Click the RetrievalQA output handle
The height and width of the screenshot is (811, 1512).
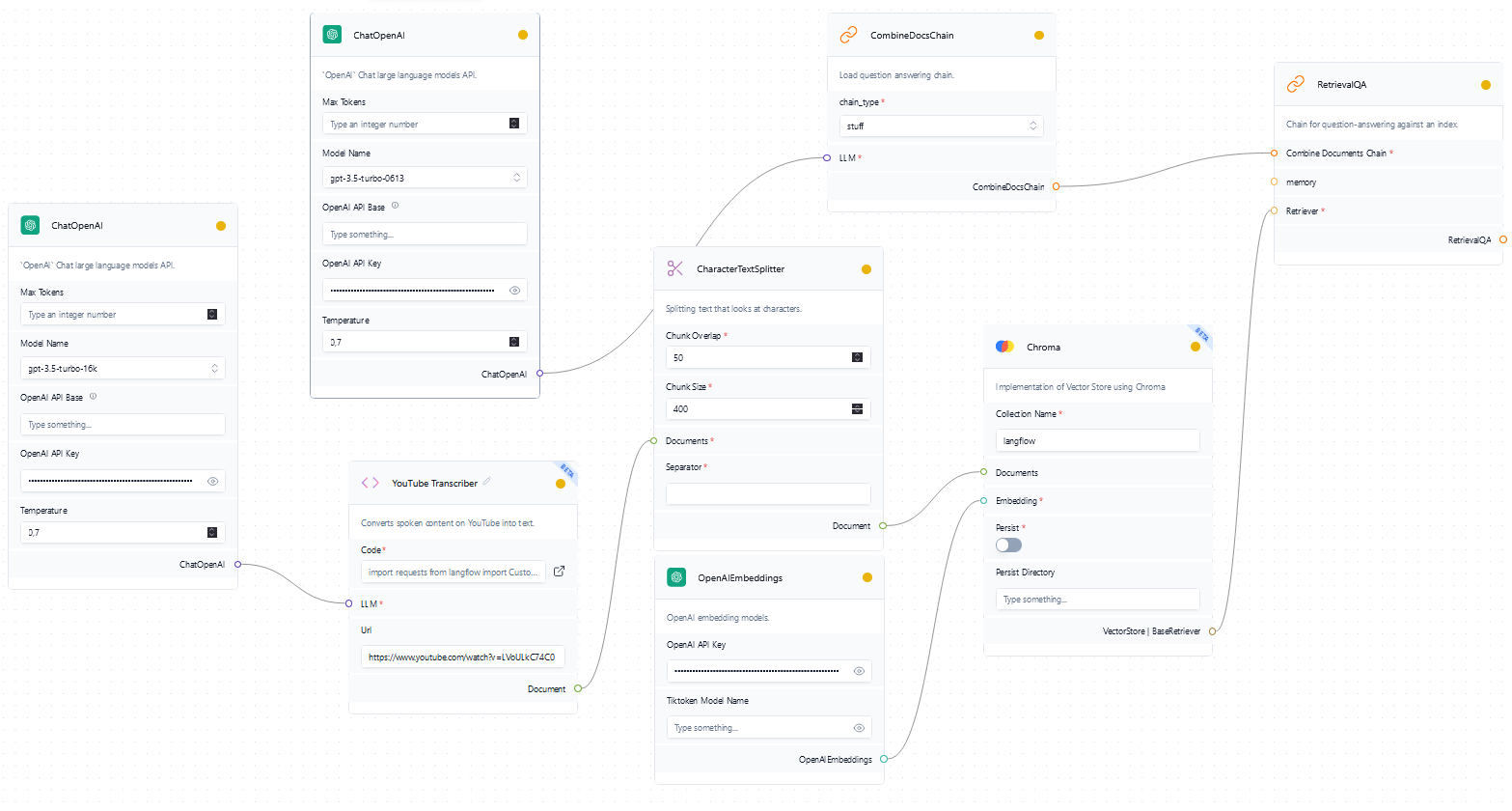(x=1502, y=239)
